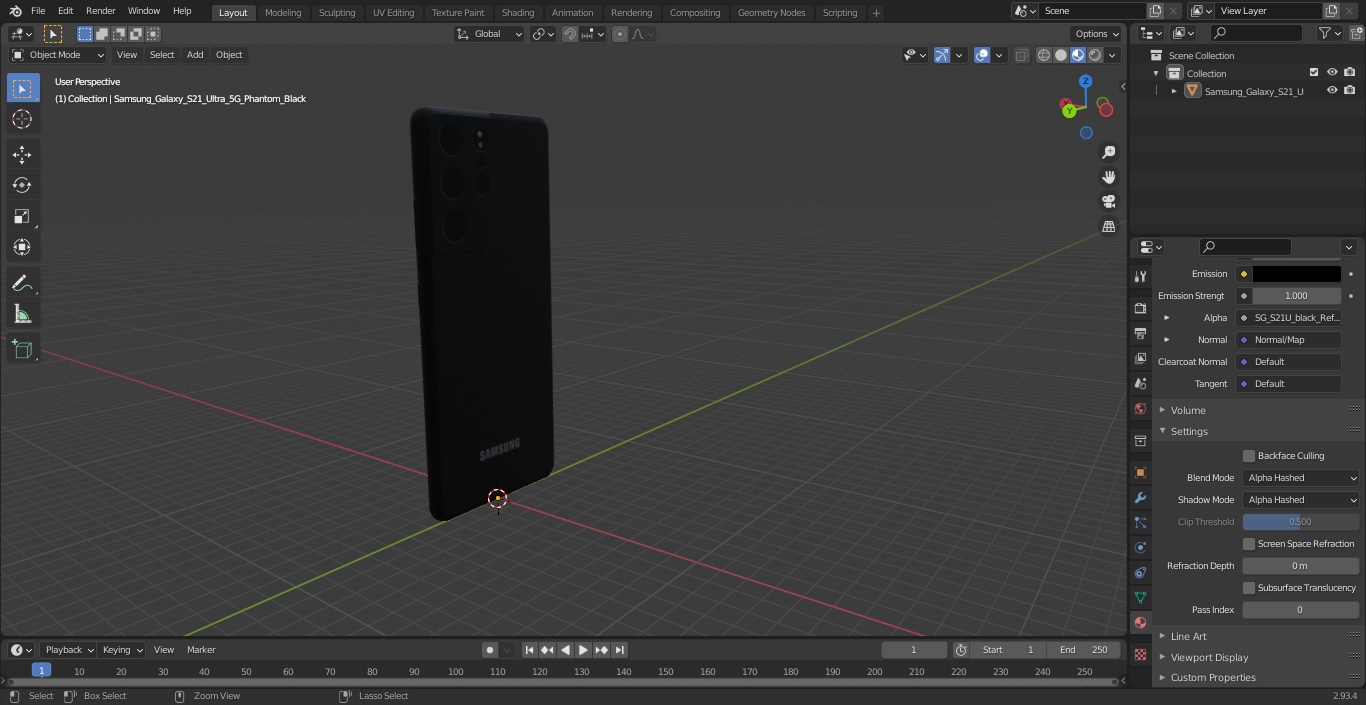The width and height of the screenshot is (1366, 705).
Task: Switch to wireframe viewport shading
Action: click(1044, 55)
